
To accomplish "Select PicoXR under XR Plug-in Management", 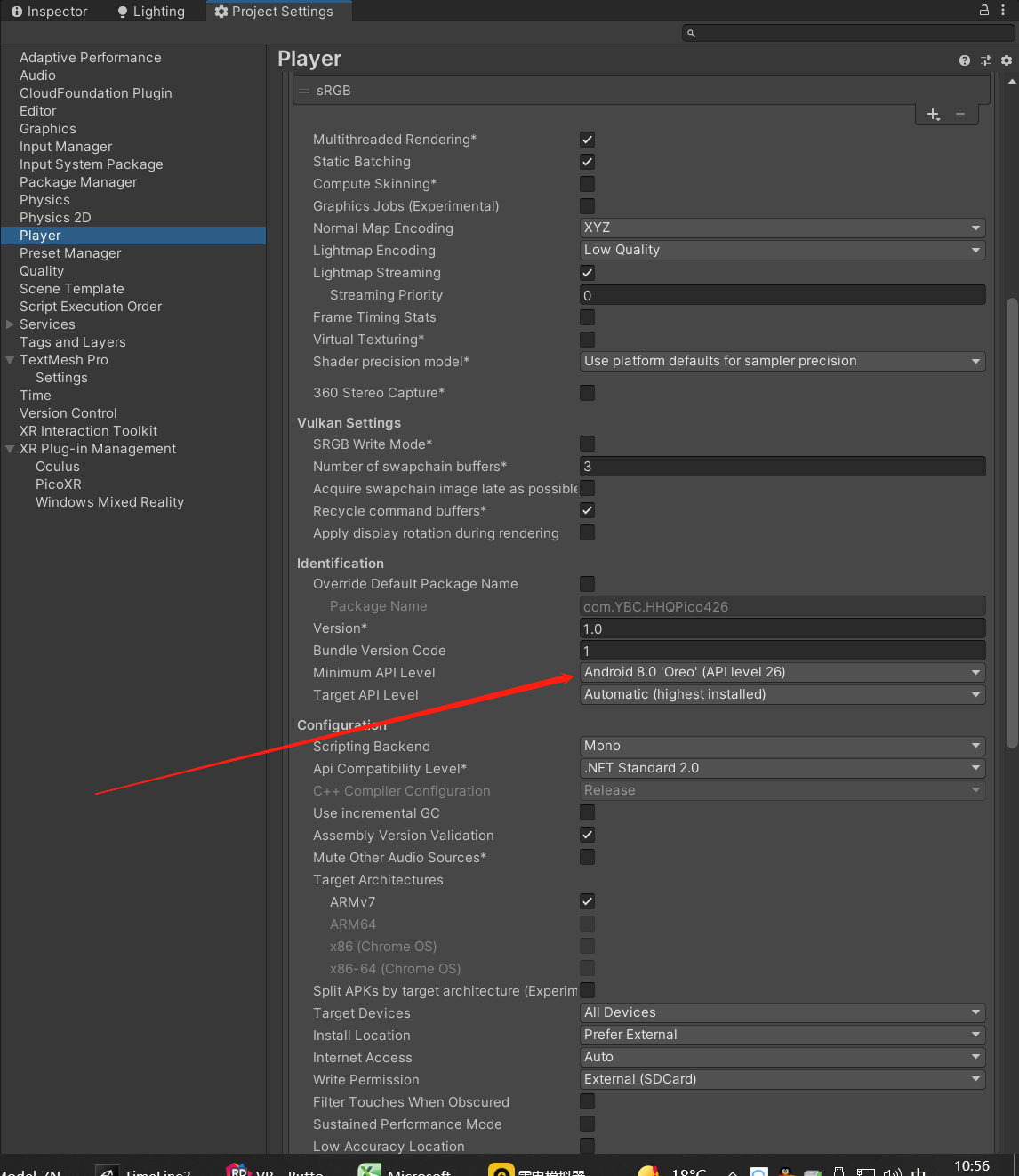I will coord(59,484).
